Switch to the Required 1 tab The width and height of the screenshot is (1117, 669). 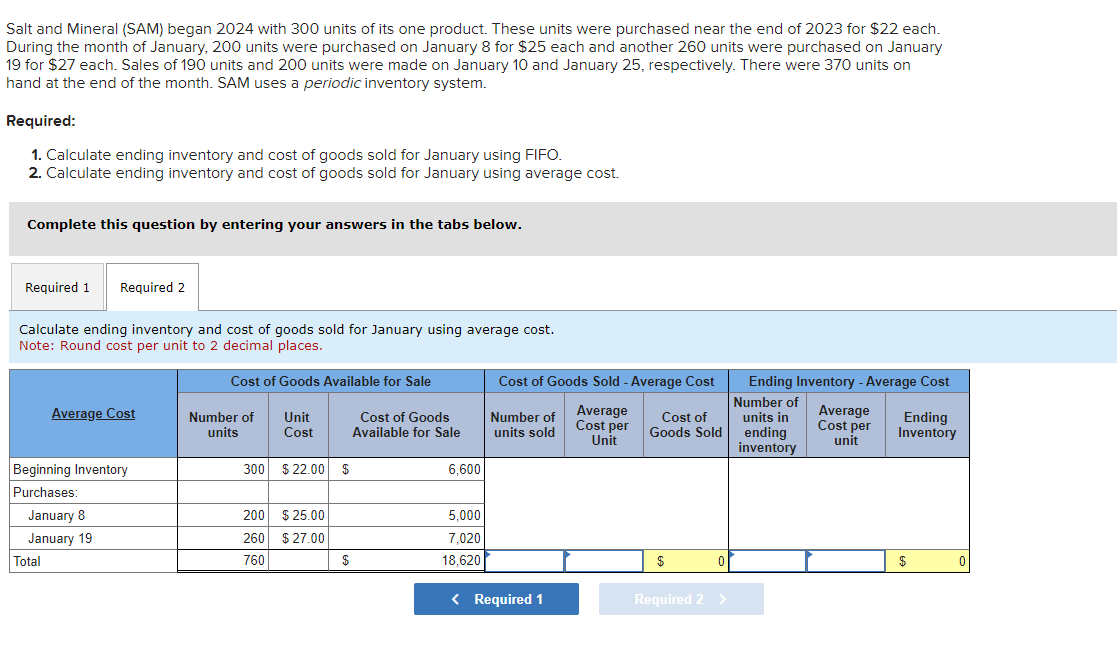point(57,287)
